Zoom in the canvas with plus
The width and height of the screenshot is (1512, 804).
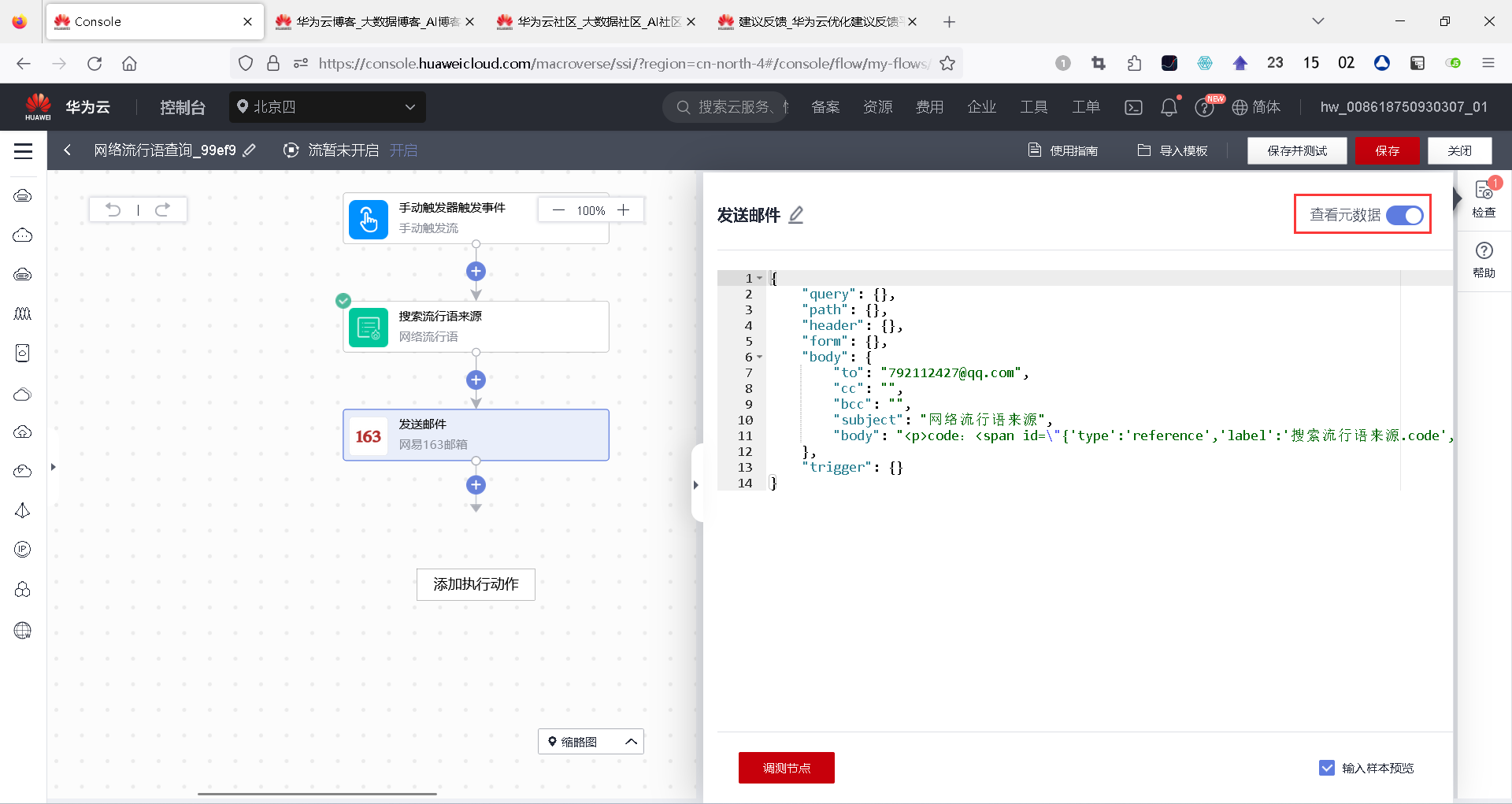tap(624, 210)
